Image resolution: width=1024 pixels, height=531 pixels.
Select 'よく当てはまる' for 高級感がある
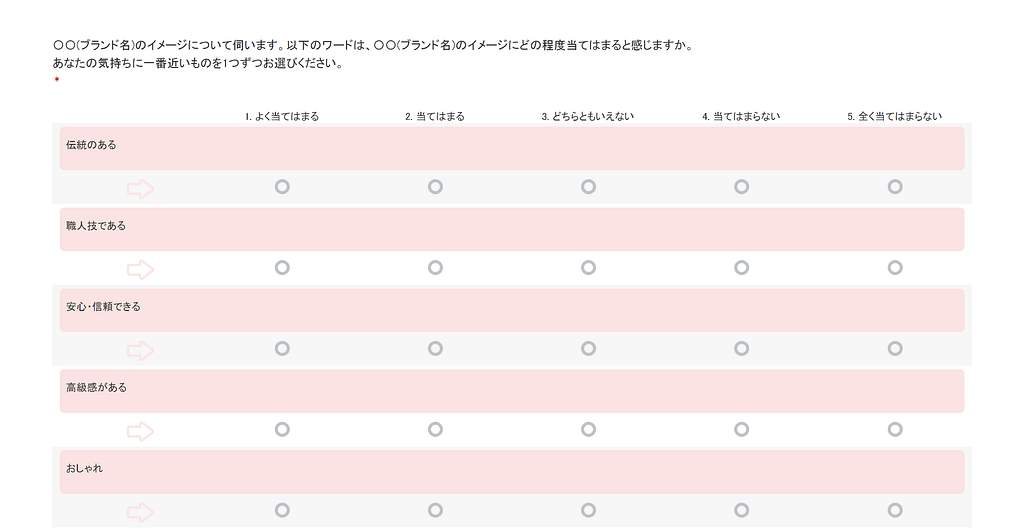[x=282, y=429]
